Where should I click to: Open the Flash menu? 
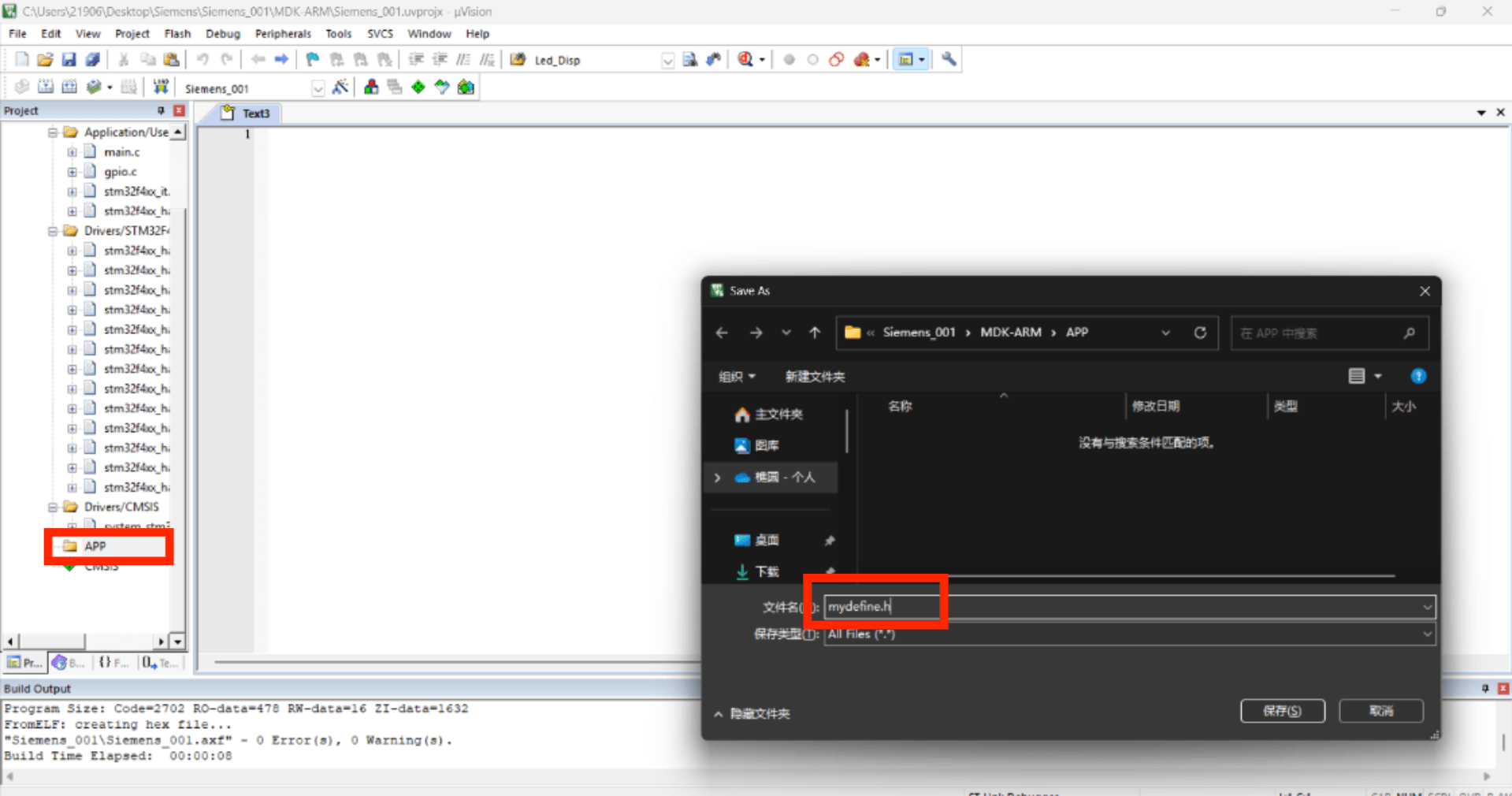coord(177,34)
